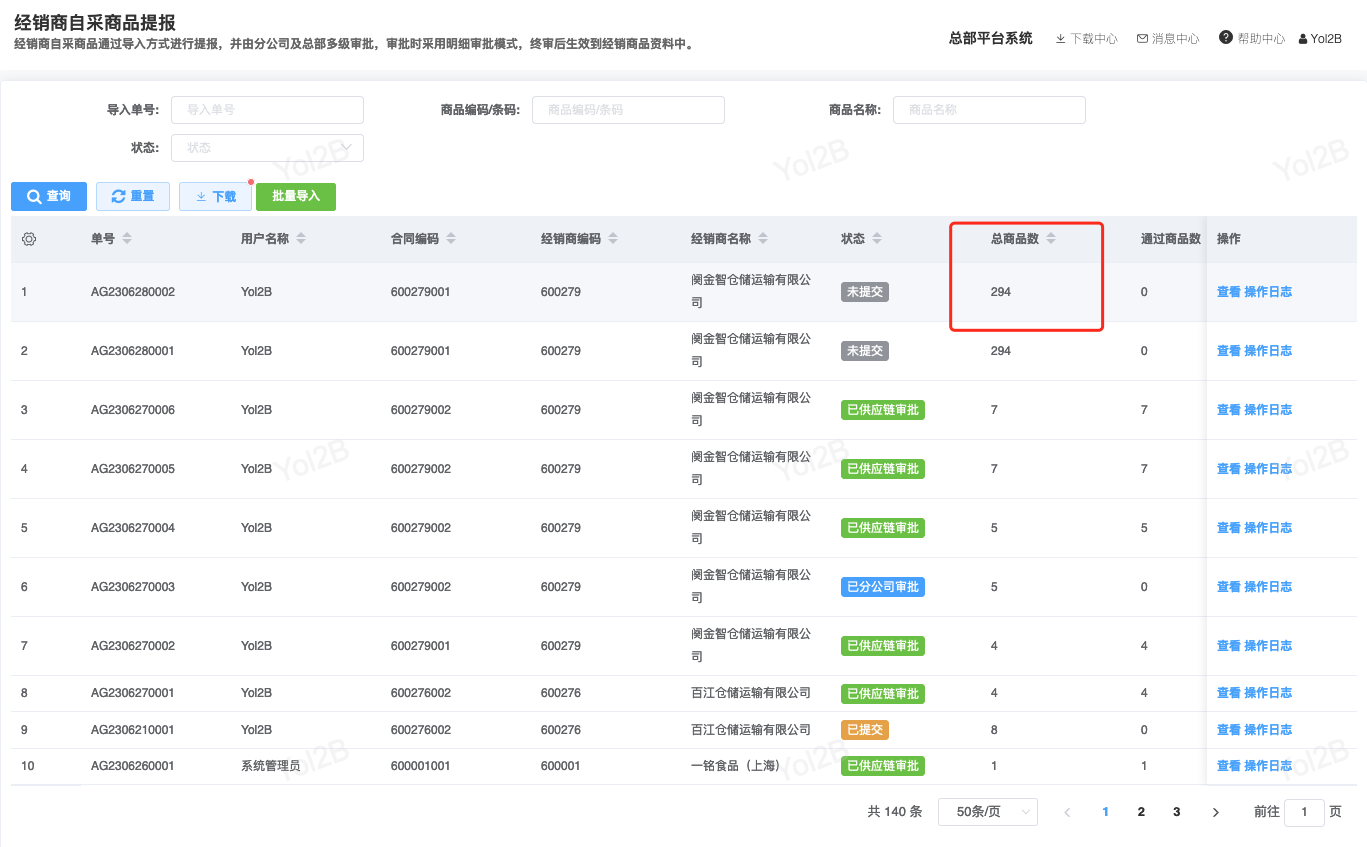1367x847 pixels.
Task: View details for order AG2306270006
Action: pos(1229,410)
